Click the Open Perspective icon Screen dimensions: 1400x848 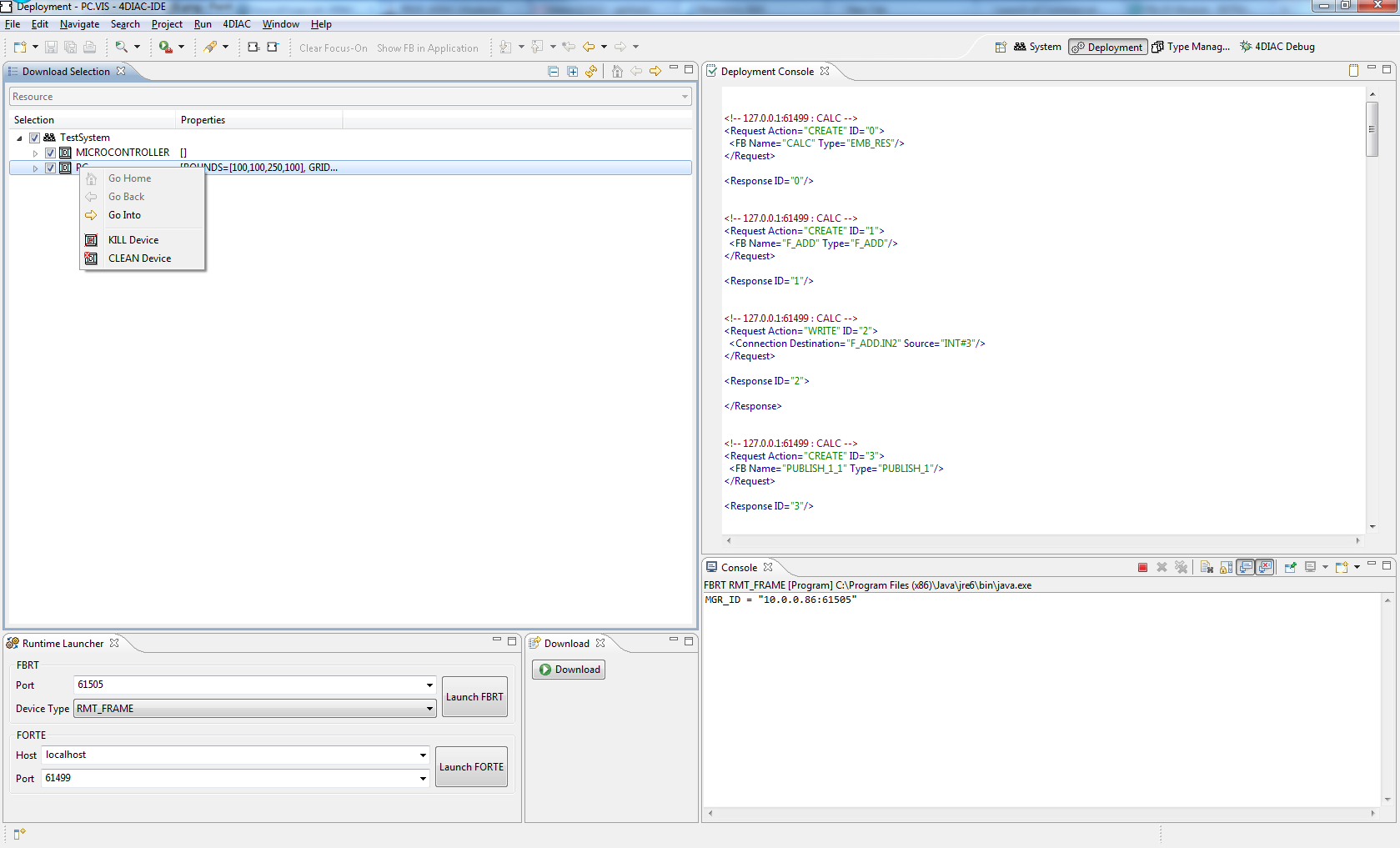(1001, 48)
